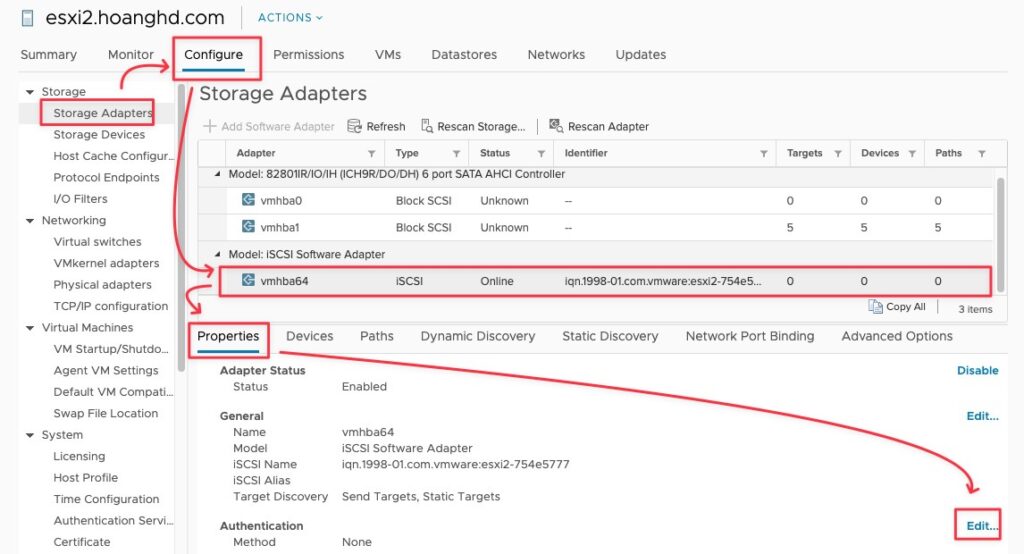Go to the VMs tab
1024x554 pixels.
pos(388,55)
